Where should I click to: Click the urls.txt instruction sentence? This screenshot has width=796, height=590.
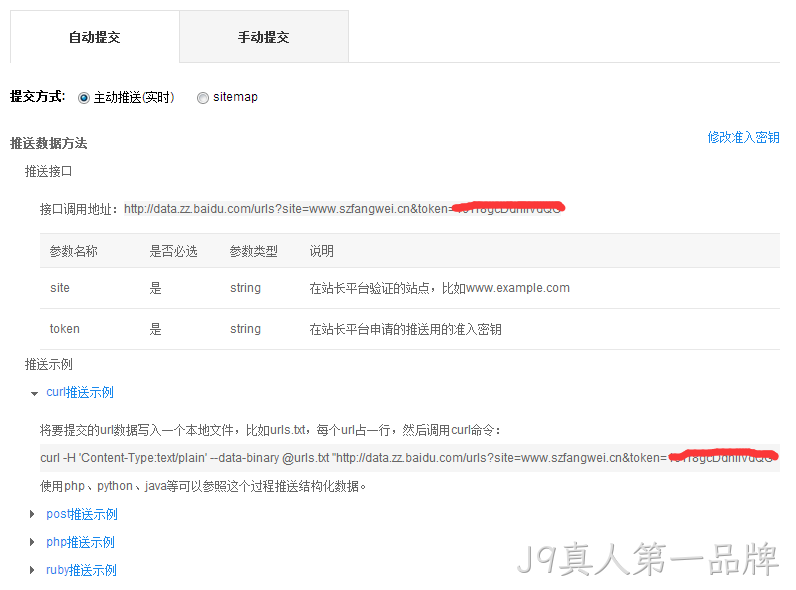coord(271,430)
